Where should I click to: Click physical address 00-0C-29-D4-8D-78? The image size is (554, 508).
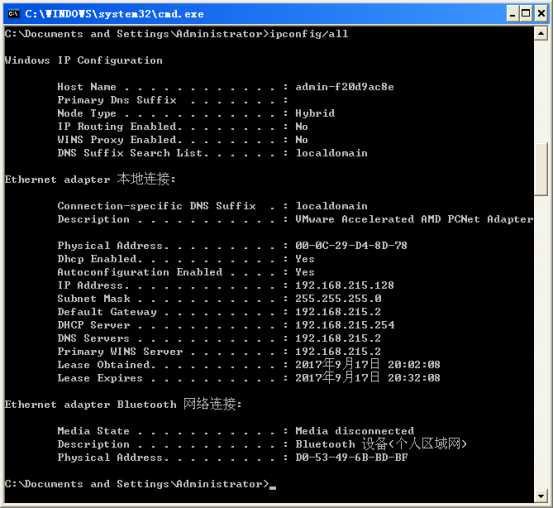(x=352, y=246)
